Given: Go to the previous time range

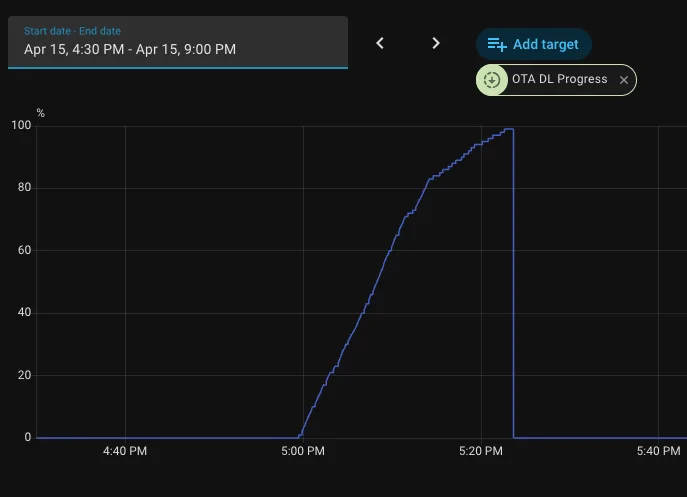Looking at the screenshot, I should click(x=380, y=43).
